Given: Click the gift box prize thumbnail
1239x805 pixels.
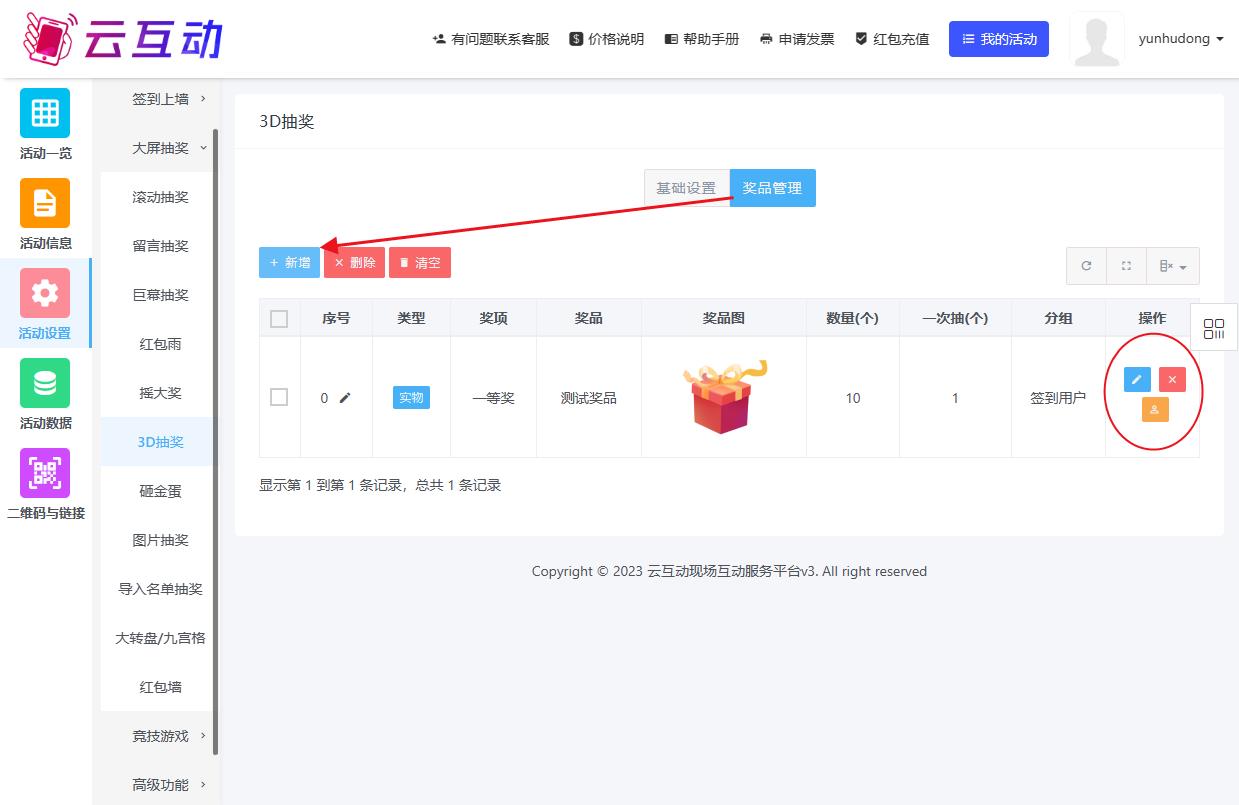Looking at the screenshot, I should (723, 397).
